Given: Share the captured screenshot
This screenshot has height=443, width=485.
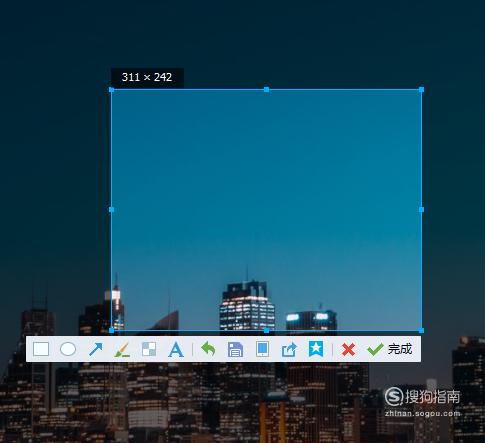Looking at the screenshot, I should 289,350.
